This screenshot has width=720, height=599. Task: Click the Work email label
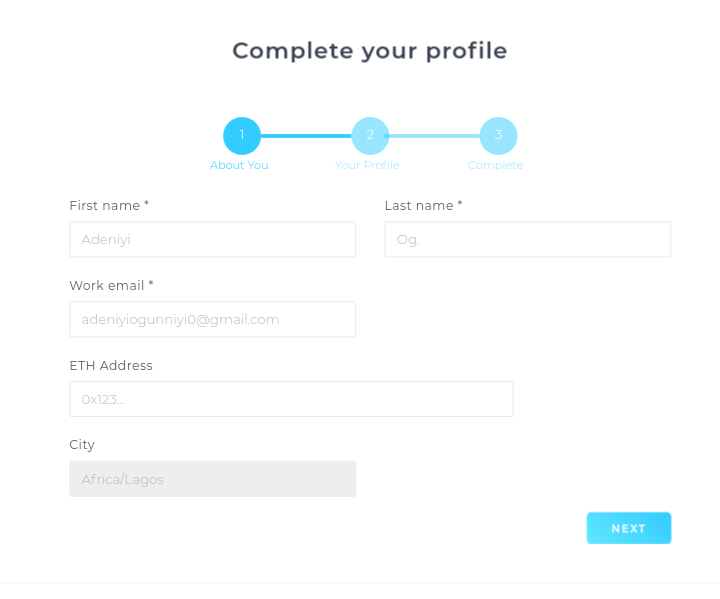tap(111, 285)
